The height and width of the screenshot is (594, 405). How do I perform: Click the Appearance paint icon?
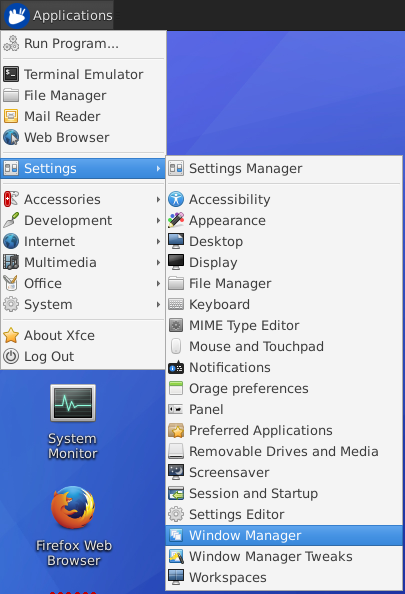tap(176, 220)
